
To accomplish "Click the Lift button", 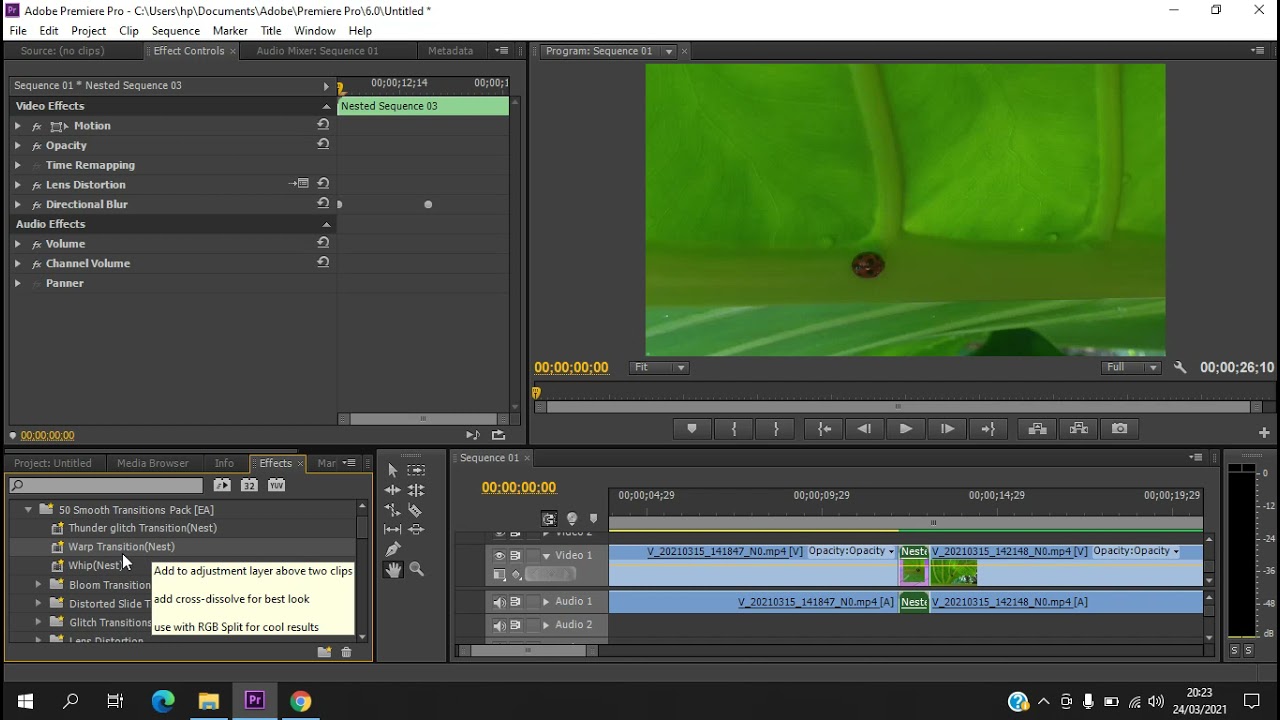I will point(1037,429).
